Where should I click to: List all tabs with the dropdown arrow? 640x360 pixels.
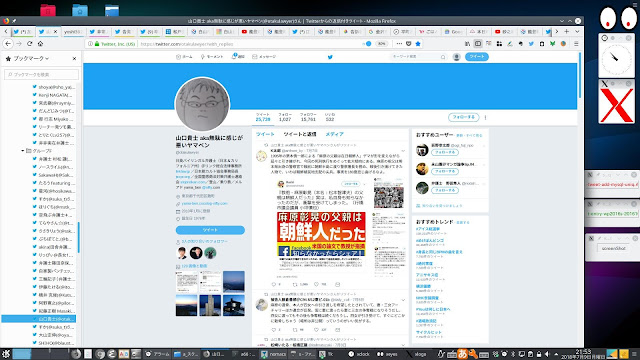tap(577, 31)
